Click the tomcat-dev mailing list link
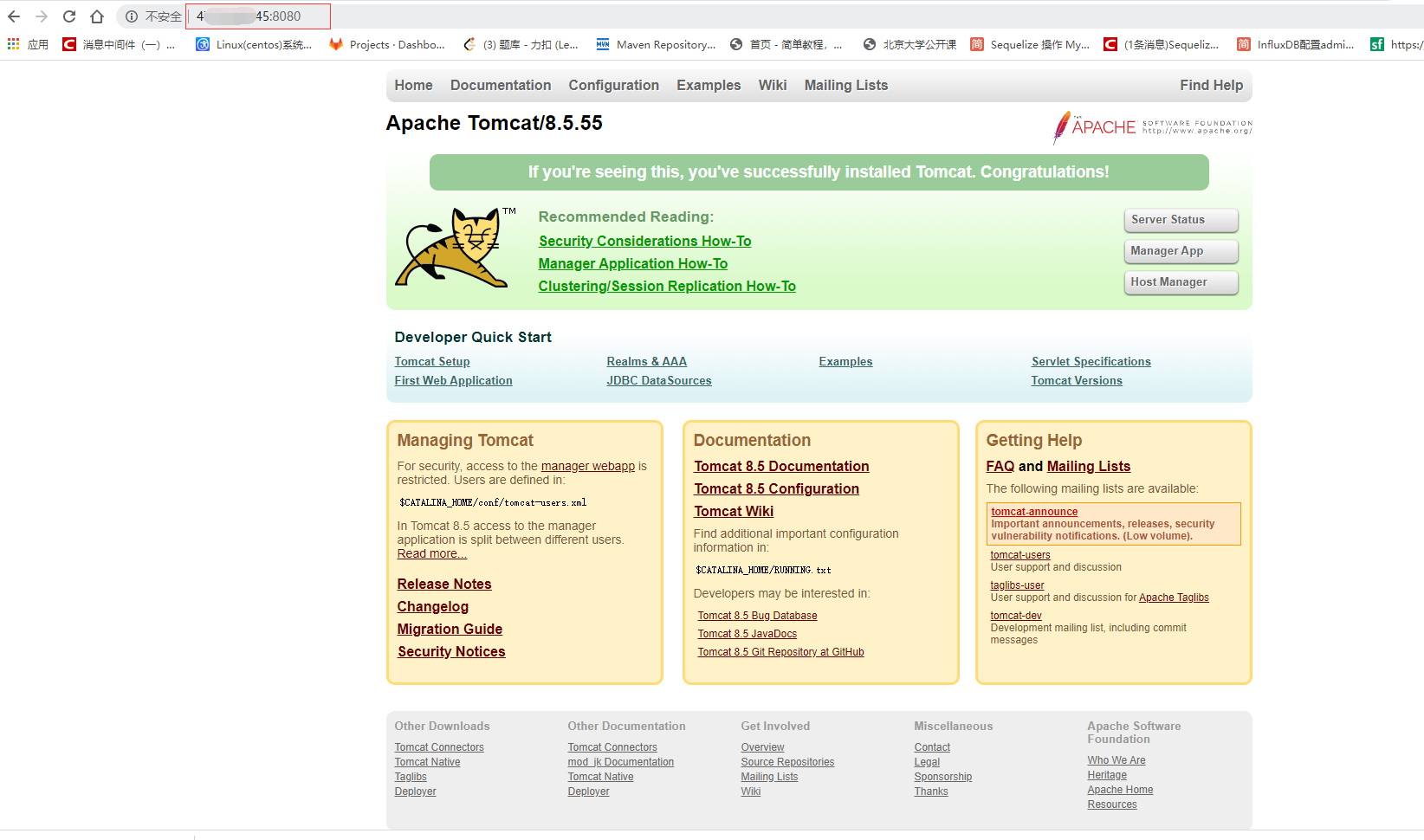 click(x=1016, y=616)
